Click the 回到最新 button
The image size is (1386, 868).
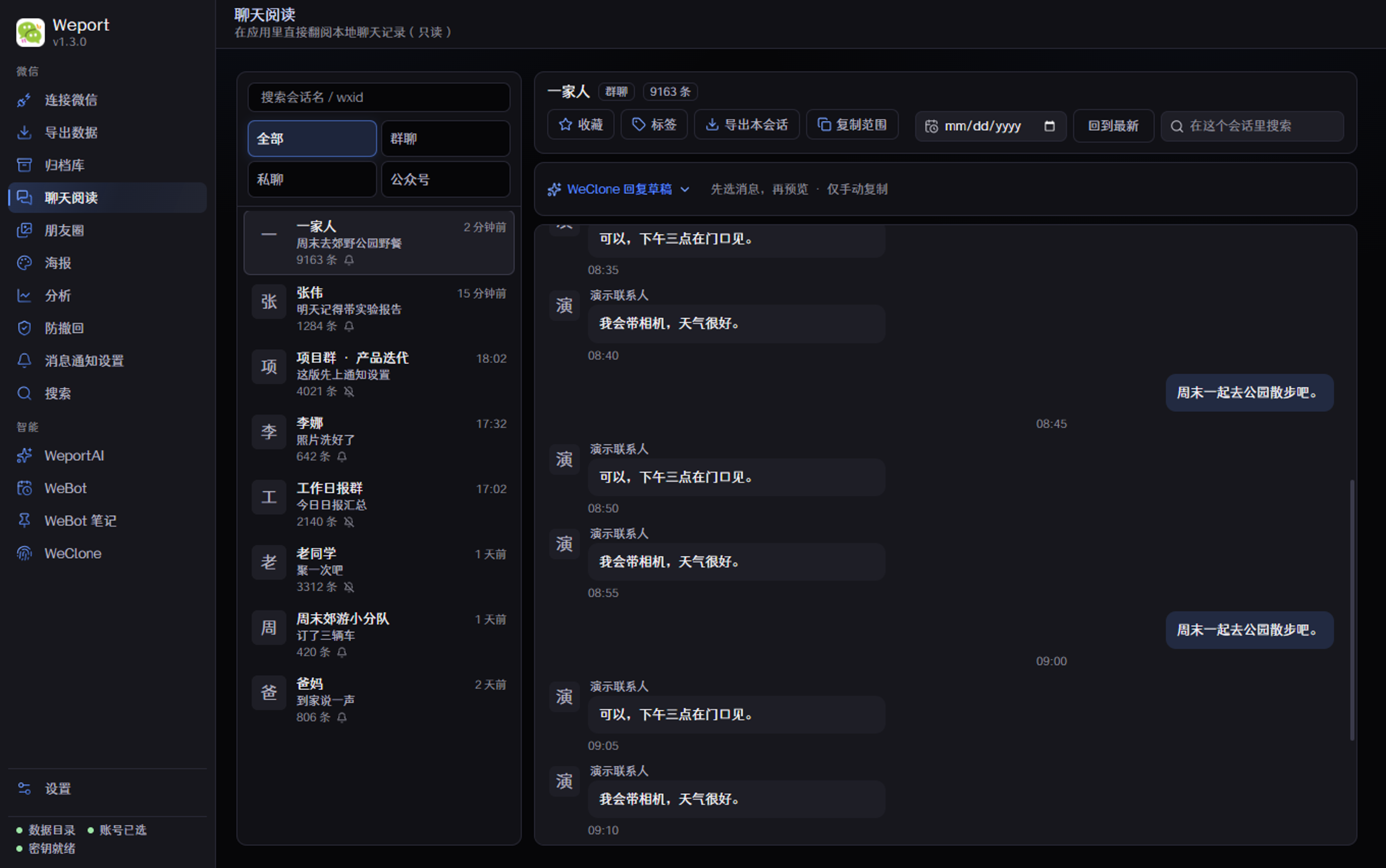pyautogui.click(x=1113, y=126)
